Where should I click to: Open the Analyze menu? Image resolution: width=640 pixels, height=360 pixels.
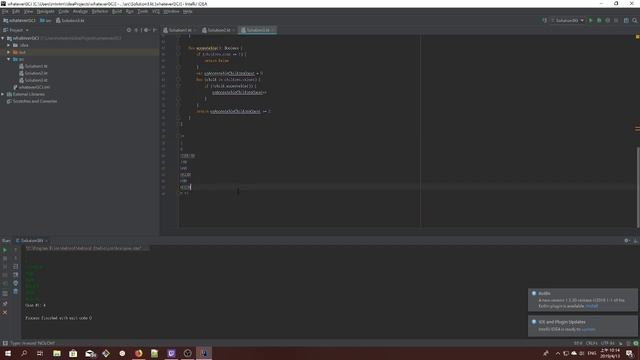pyautogui.click(x=80, y=12)
